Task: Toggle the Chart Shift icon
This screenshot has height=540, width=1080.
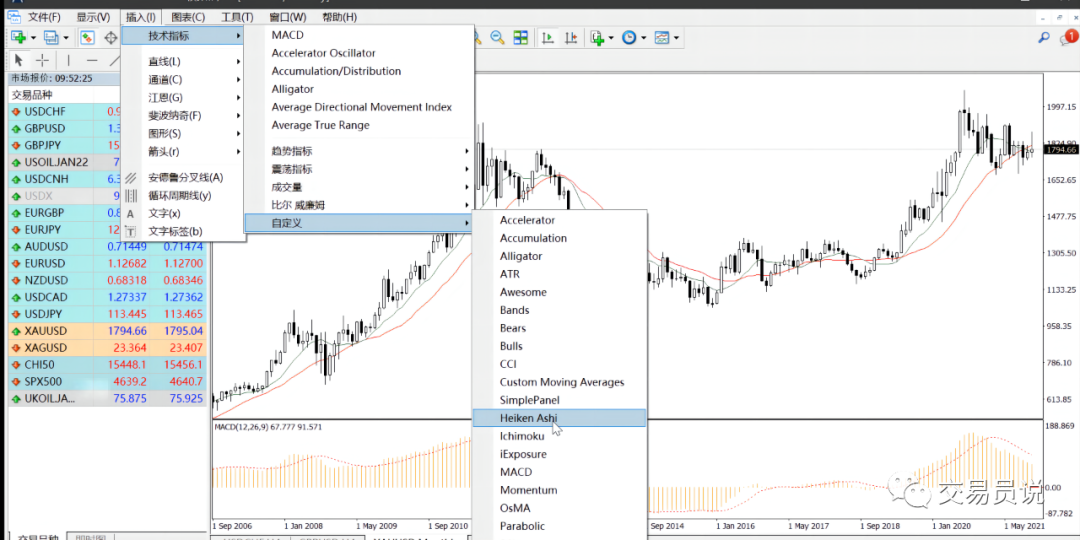Action: coord(571,37)
